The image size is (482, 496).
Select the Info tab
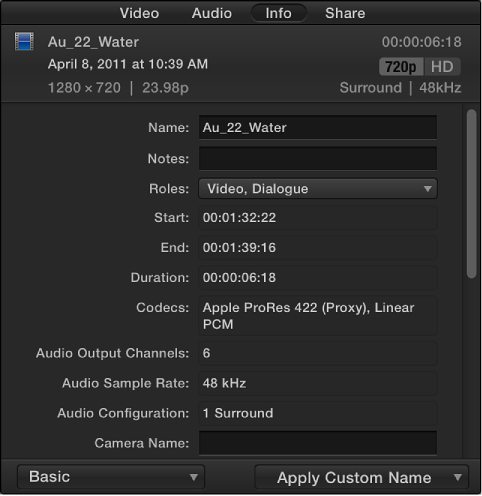click(279, 13)
